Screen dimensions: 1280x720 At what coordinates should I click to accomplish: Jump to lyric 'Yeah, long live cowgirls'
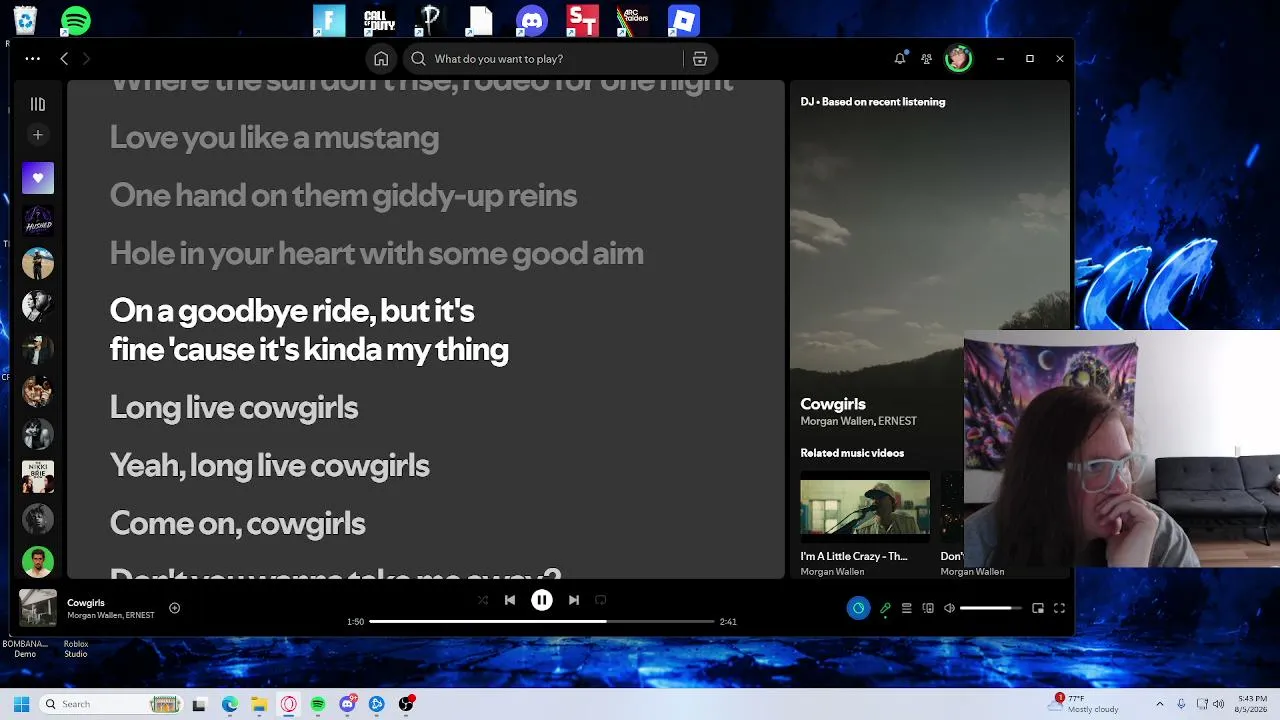point(269,465)
